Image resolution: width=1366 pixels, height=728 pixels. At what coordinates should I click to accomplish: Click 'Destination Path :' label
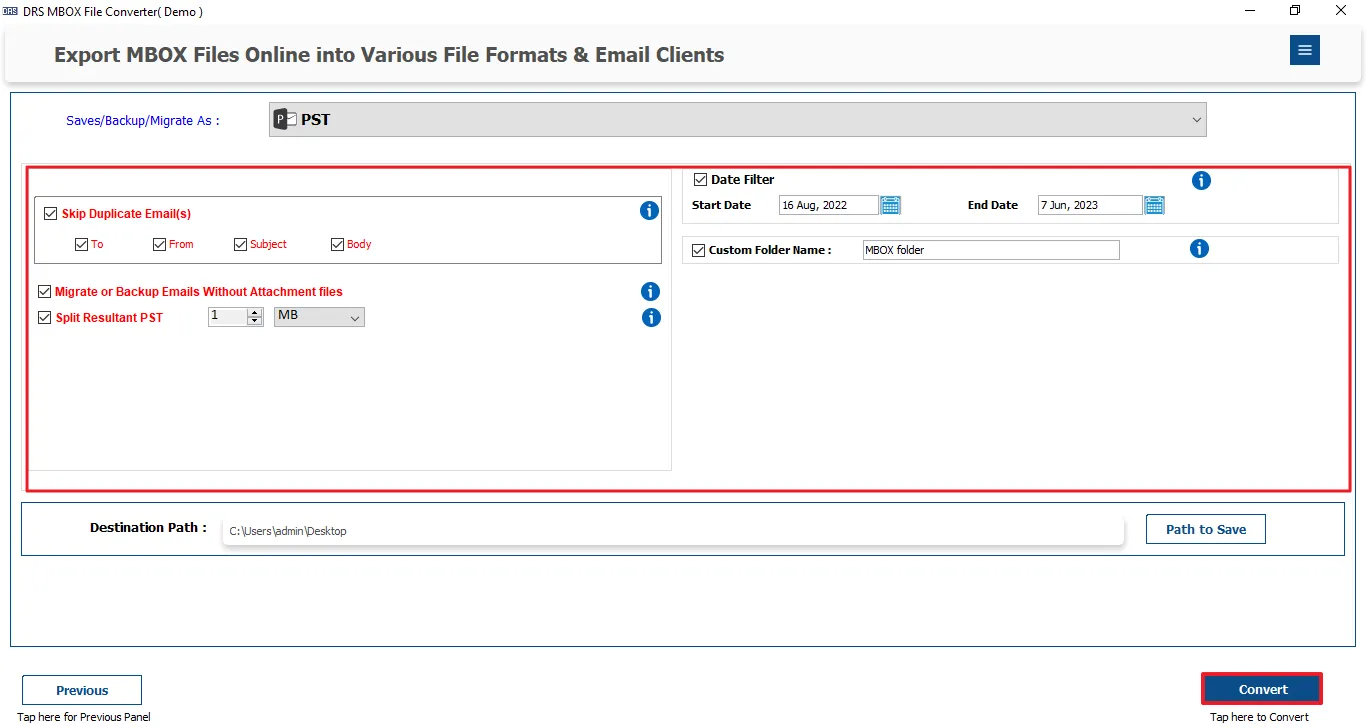click(x=148, y=527)
